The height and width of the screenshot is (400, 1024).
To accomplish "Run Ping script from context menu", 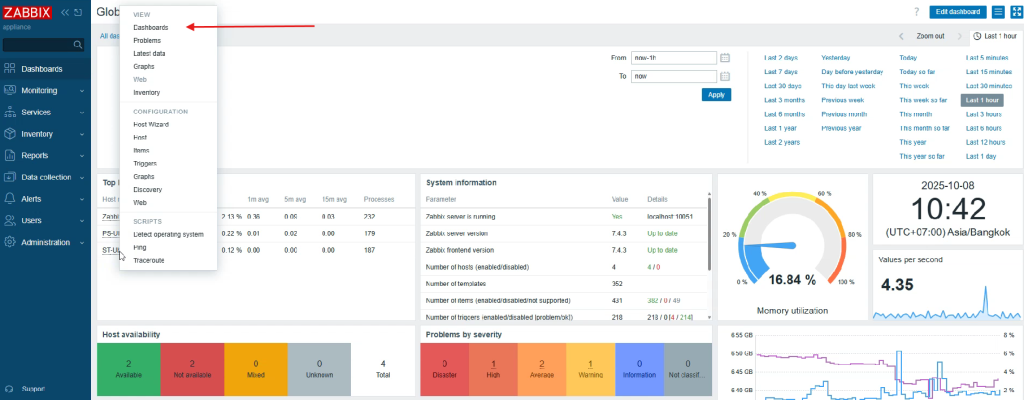I will [140, 247].
